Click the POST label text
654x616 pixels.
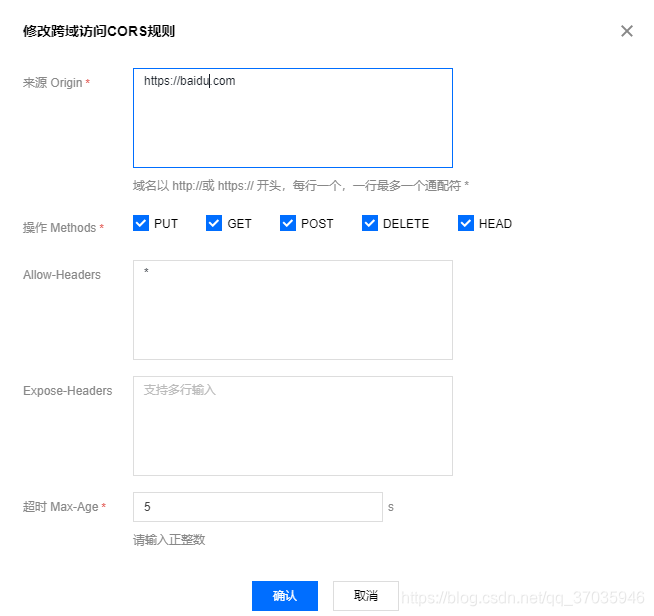[x=317, y=224]
